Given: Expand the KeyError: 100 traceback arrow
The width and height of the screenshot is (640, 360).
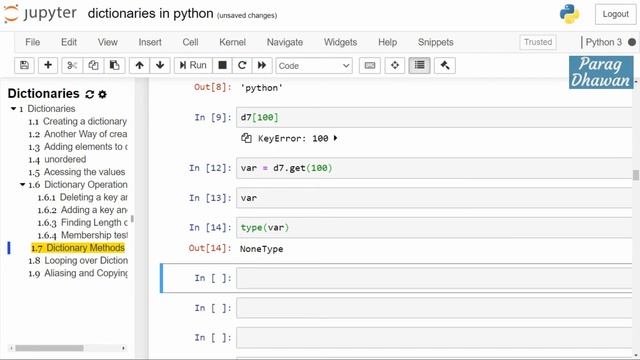Looking at the screenshot, I should [336, 138].
